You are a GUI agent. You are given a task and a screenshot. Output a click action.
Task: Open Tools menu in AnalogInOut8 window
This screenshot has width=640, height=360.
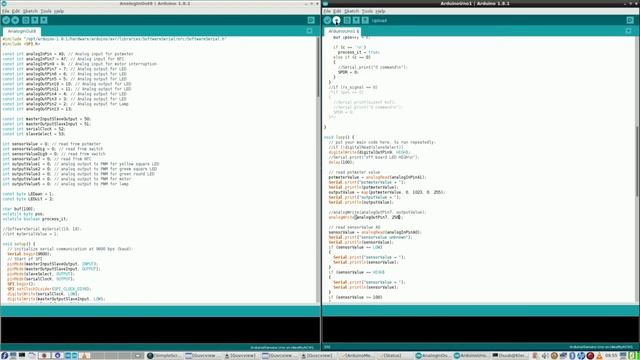(x=46, y=11)
